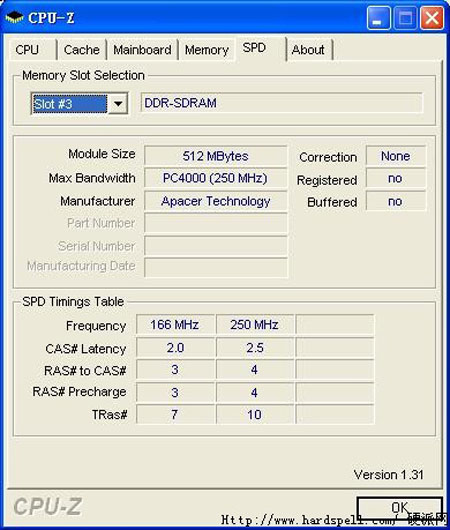Click the CPU-Z window title text
The image size is (450, 530).
[51, 18]
